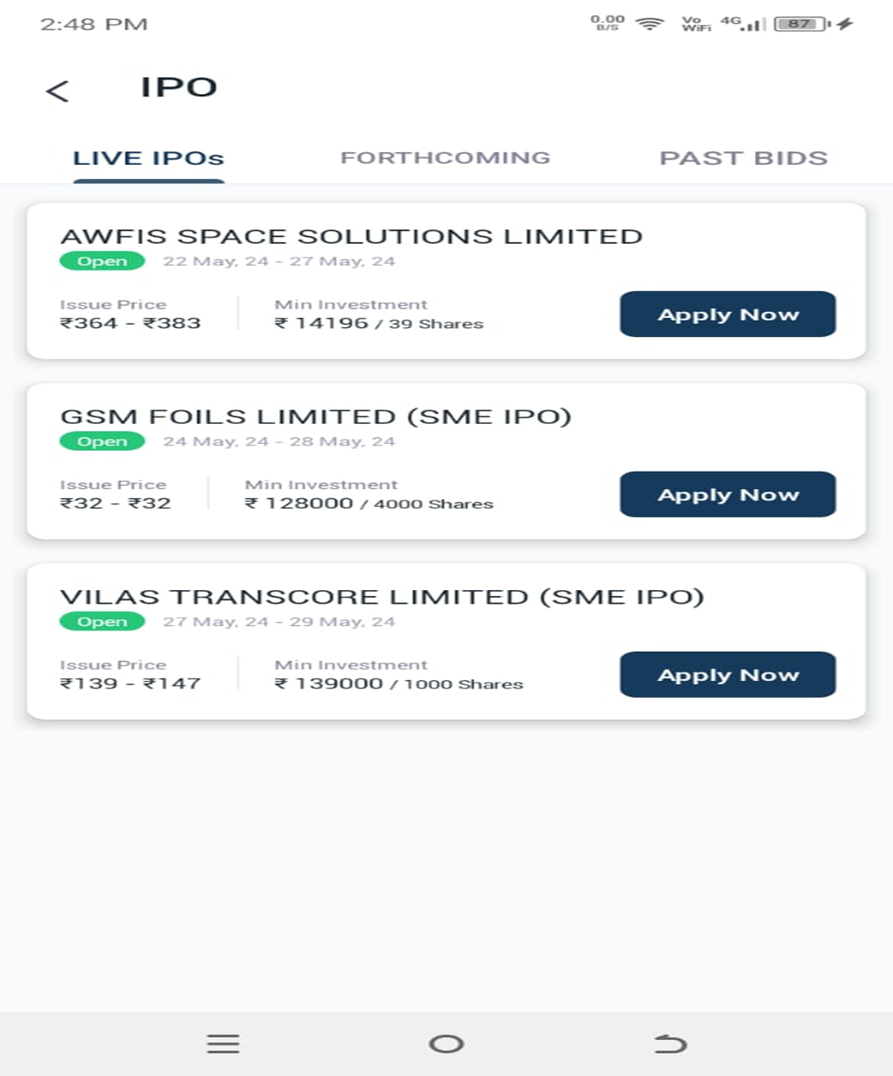The height and width of the screenshot is (1076, 893).
Task: Tap the battery indicator in status bar
Action: [802, 24]
